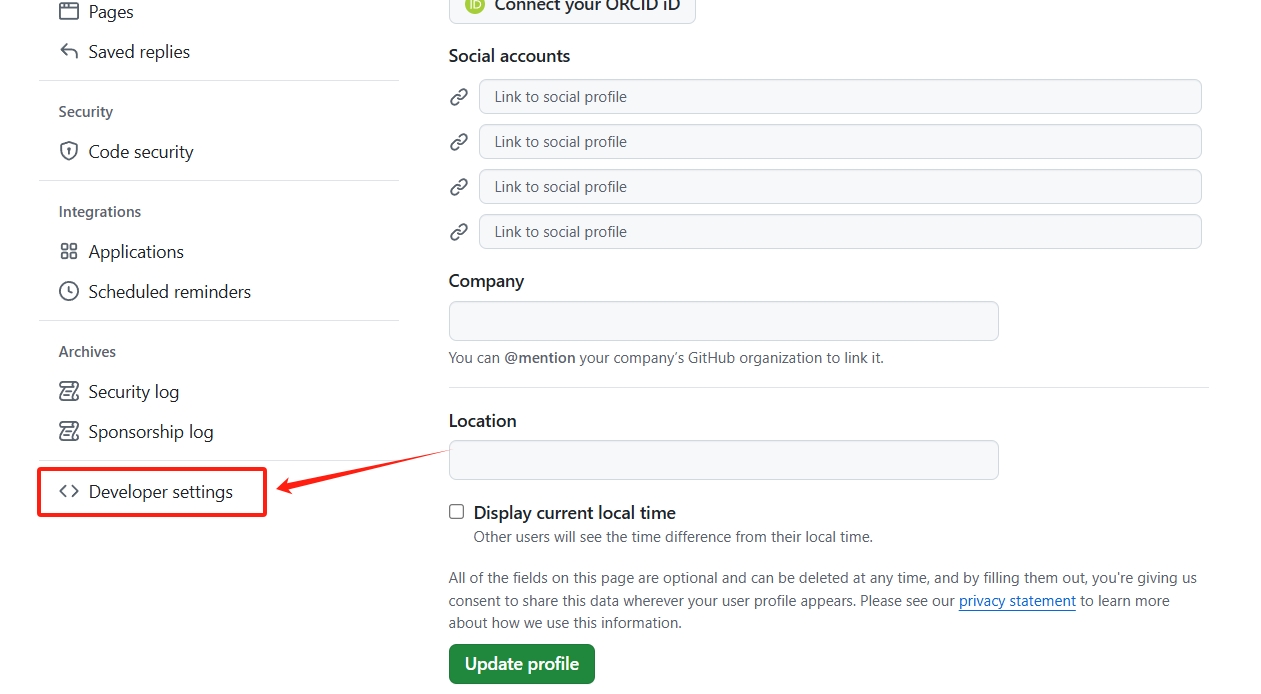Enable Display current local time checkbox
Image resolution: width=1261 pixels, height=694 pixels.
457,512
